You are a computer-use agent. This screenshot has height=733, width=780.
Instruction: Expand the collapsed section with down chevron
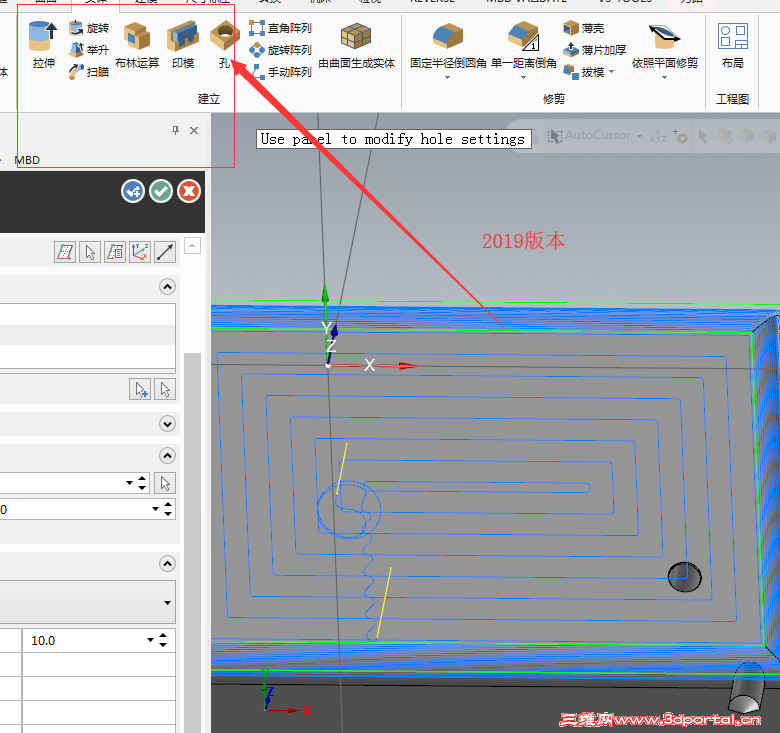(x=167, y=424)
